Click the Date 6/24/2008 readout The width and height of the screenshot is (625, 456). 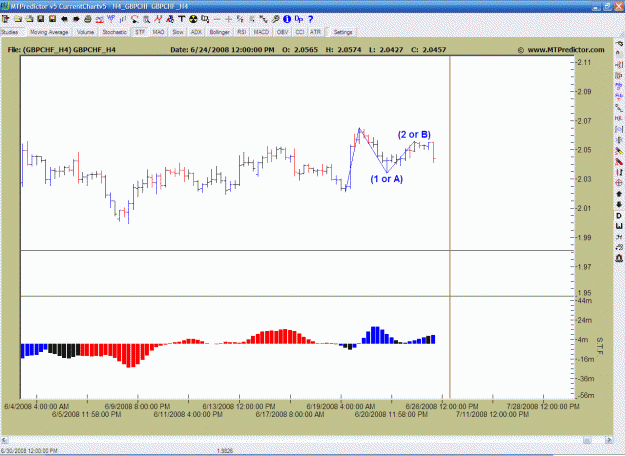[222, 50]
